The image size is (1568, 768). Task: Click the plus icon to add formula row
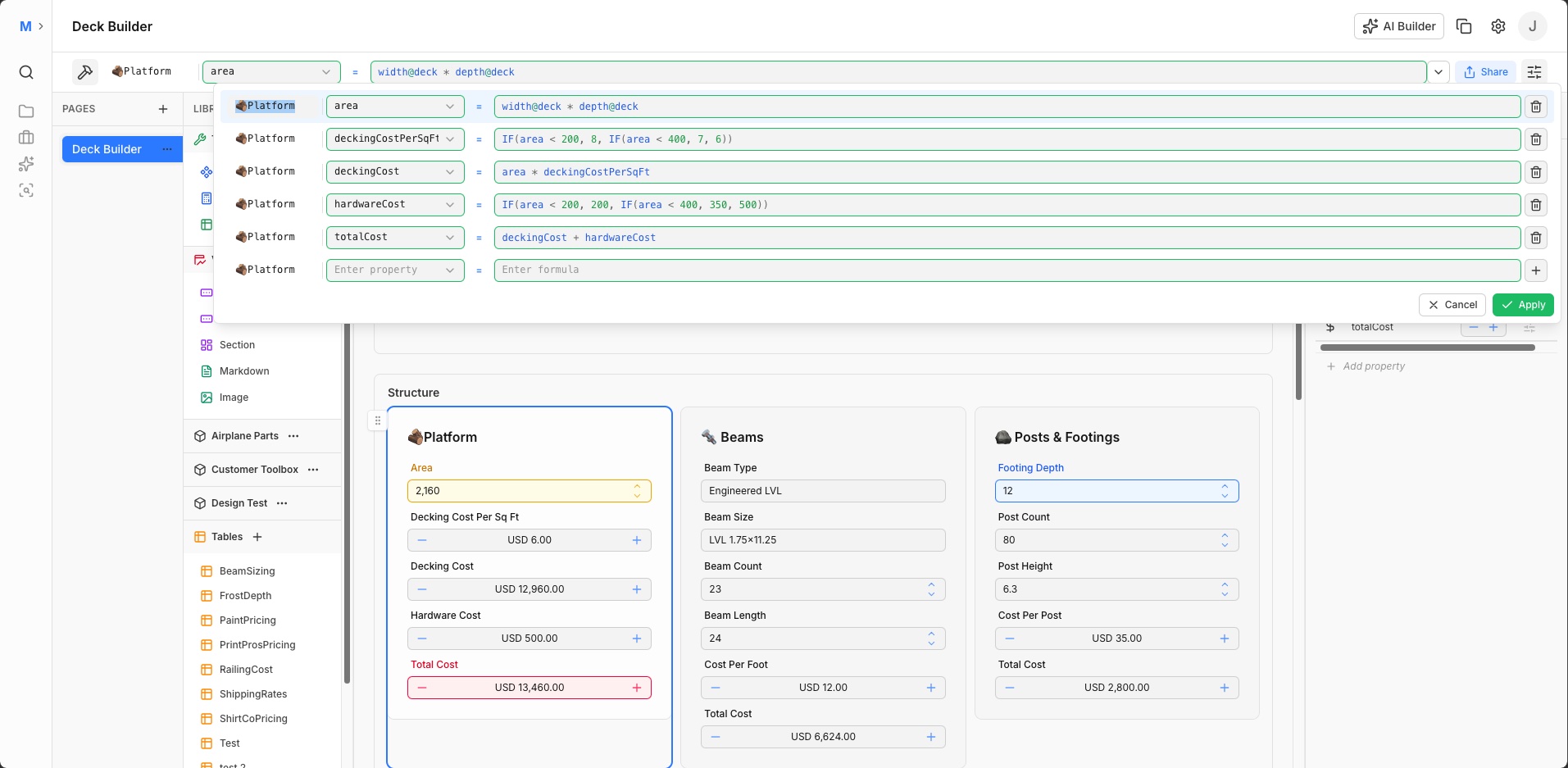pyautogui.click(x=1536, y=270)
